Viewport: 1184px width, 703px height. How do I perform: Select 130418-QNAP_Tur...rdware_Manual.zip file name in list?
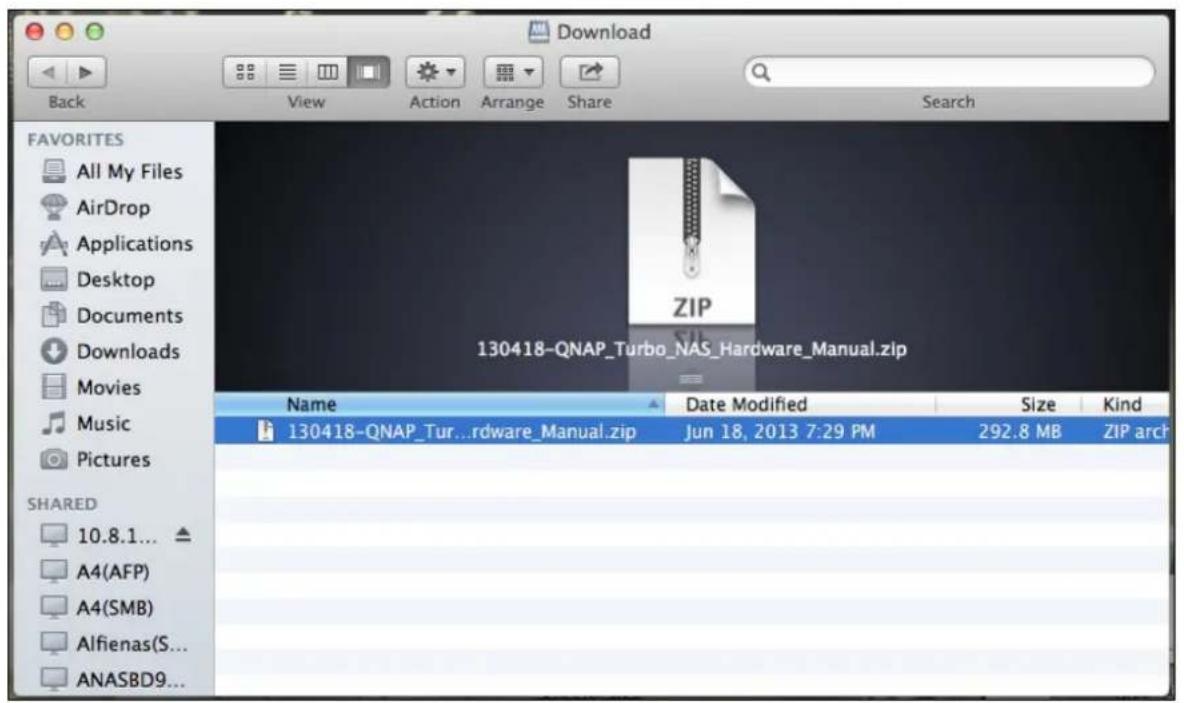[461, 432]
